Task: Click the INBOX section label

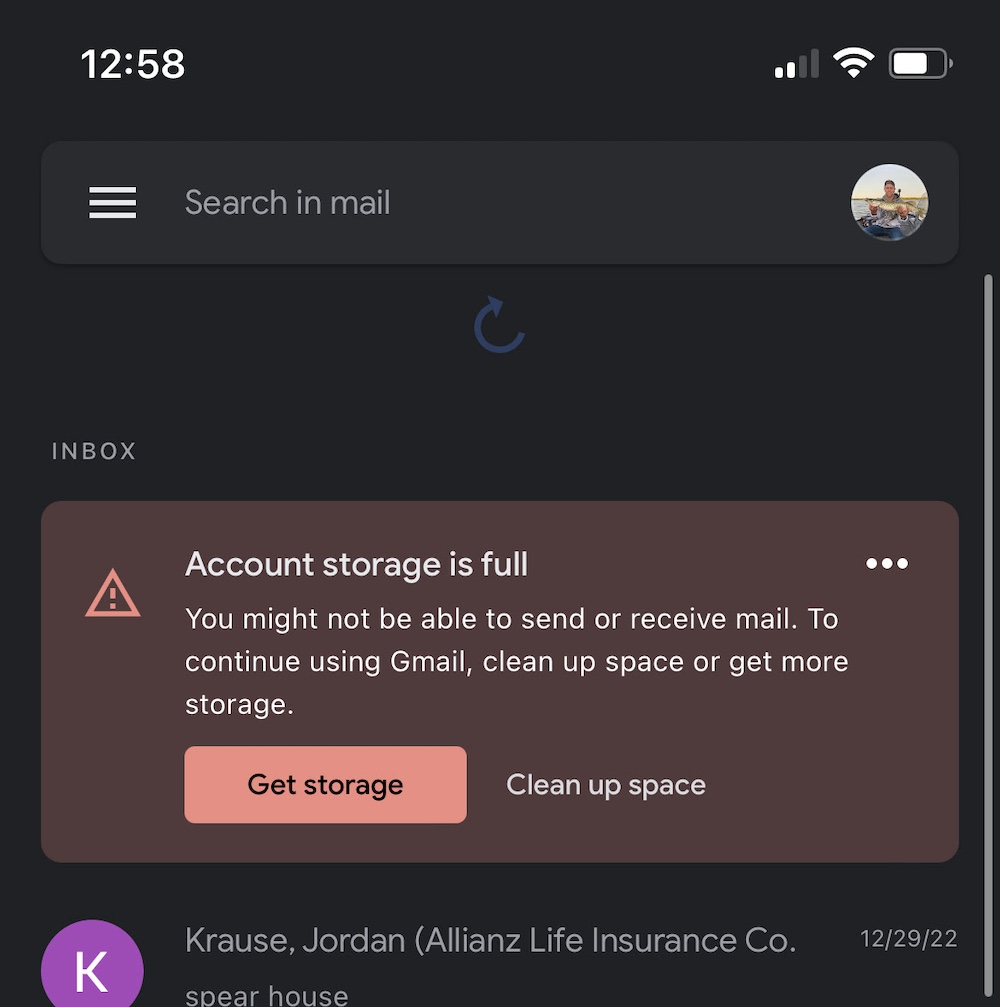Action: point(94,451)
